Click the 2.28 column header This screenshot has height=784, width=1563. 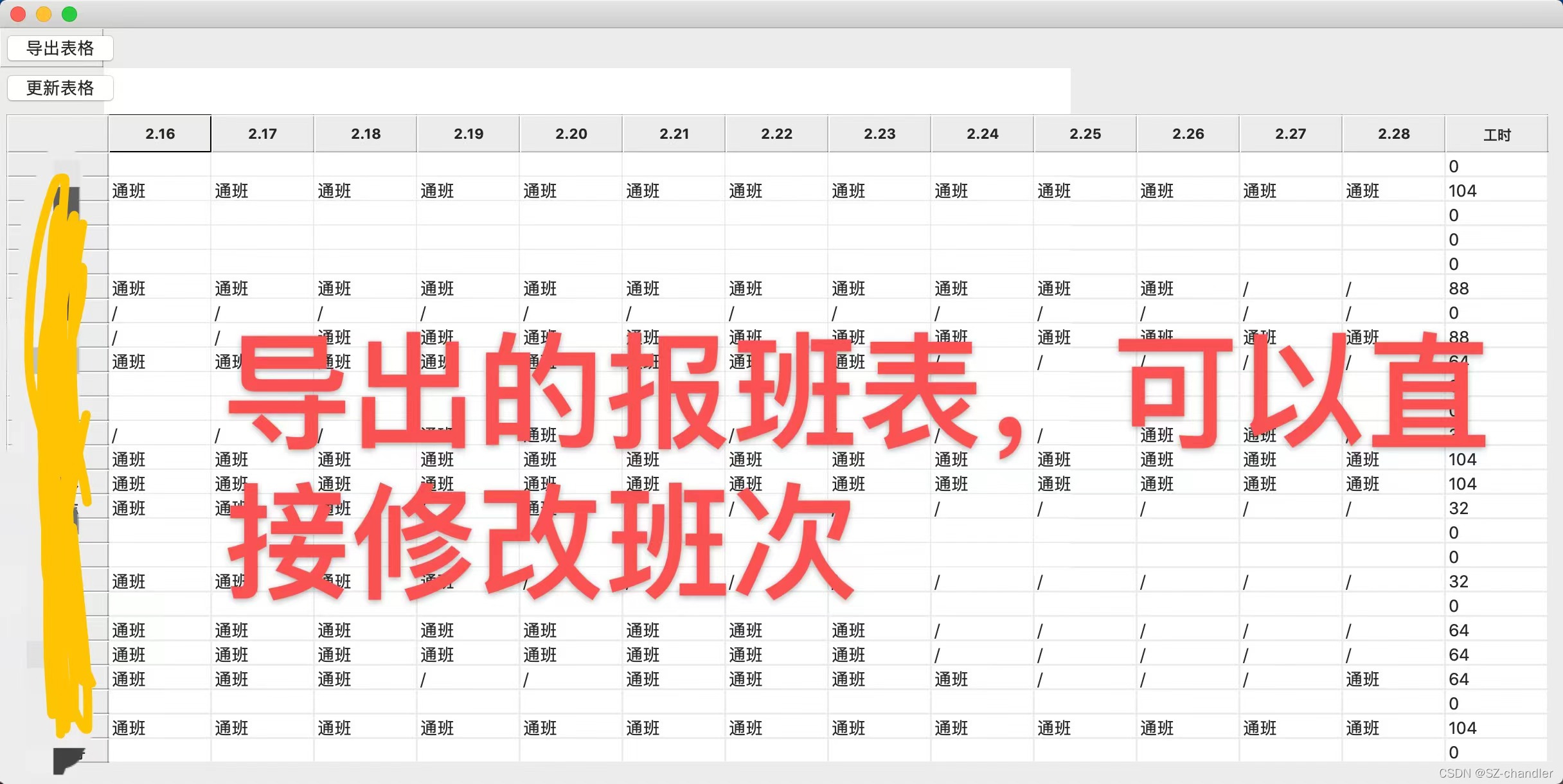1393,134
